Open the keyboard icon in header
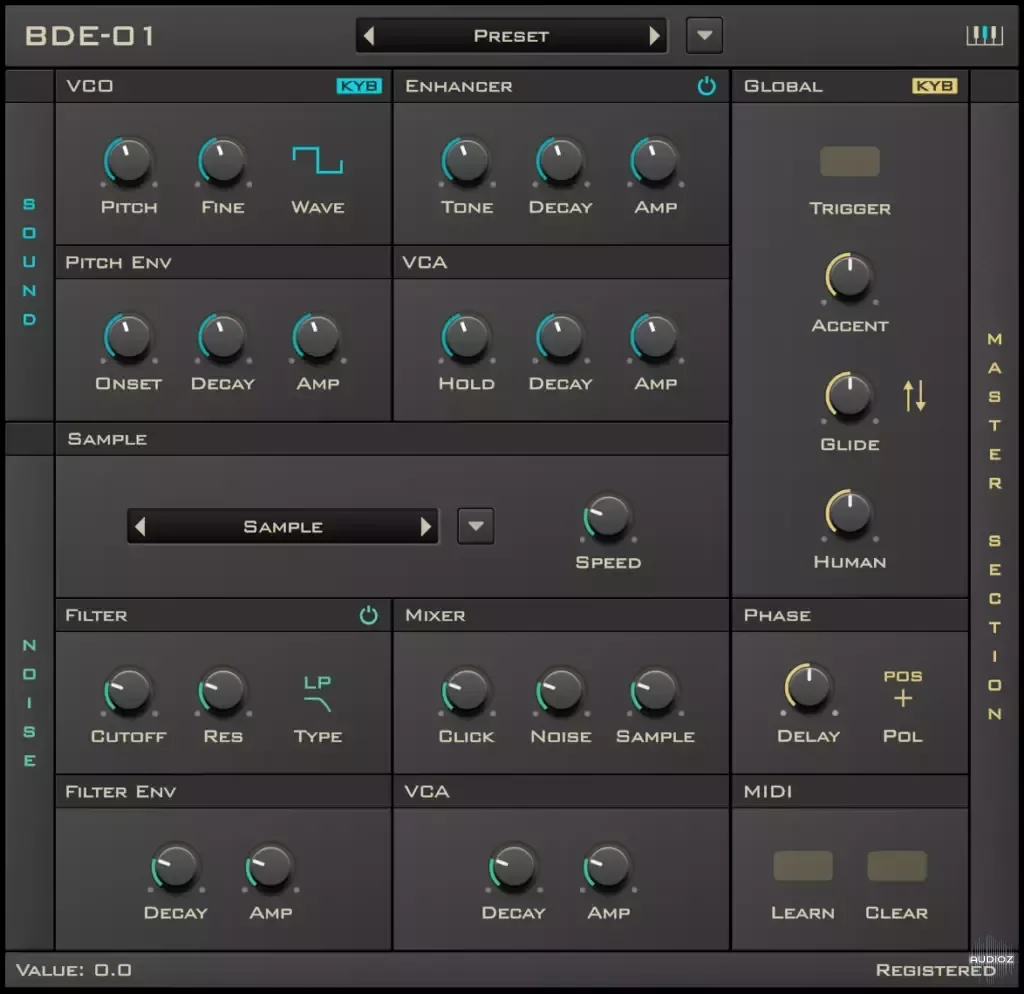 pos(984,35)
